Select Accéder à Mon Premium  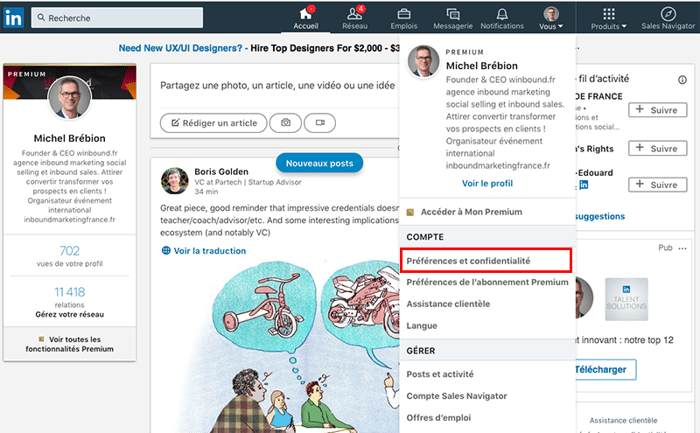pyautogui.click(x=471, y=212)
